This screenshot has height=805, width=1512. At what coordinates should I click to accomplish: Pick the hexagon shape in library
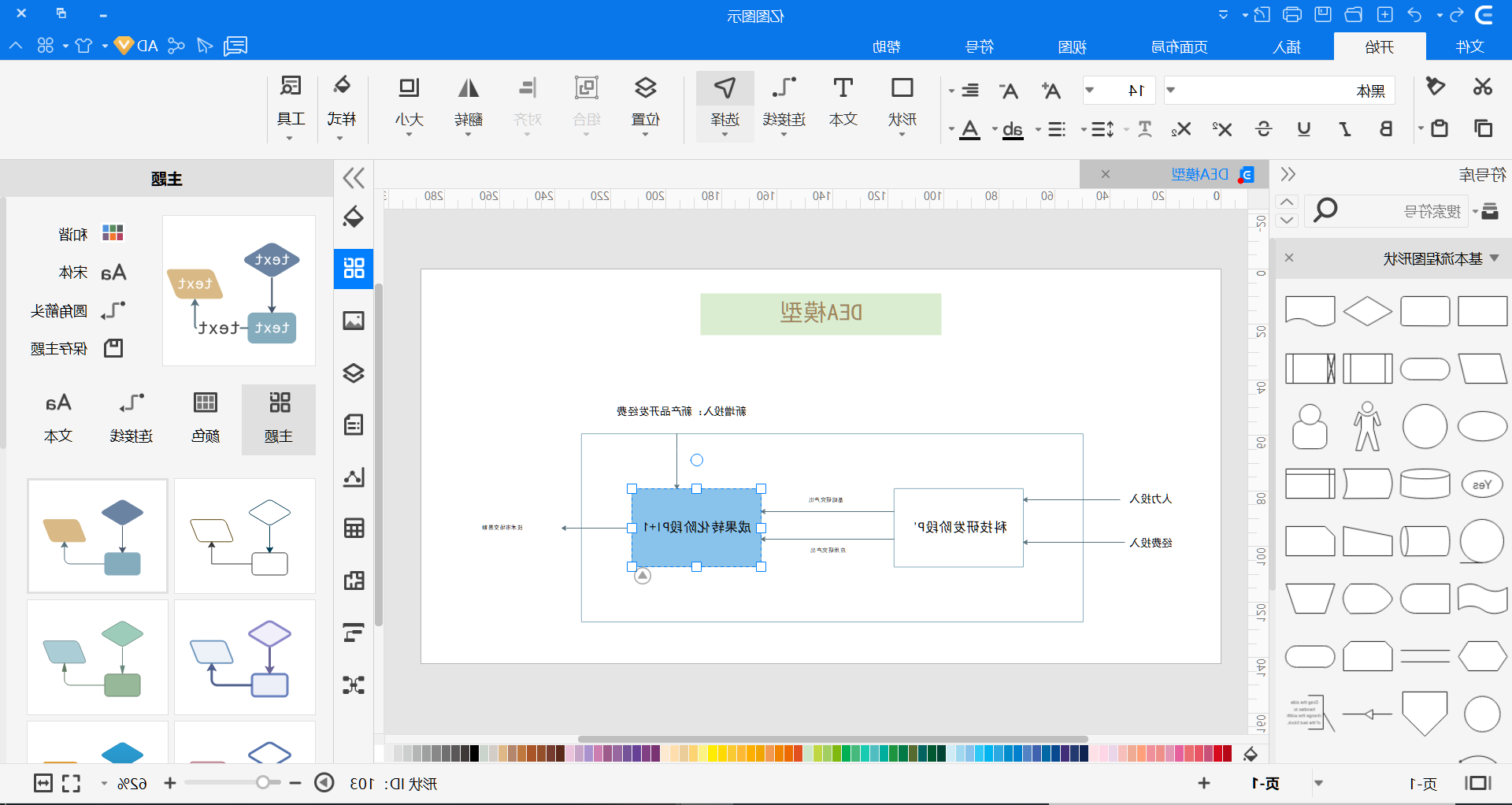point(1482,656)
